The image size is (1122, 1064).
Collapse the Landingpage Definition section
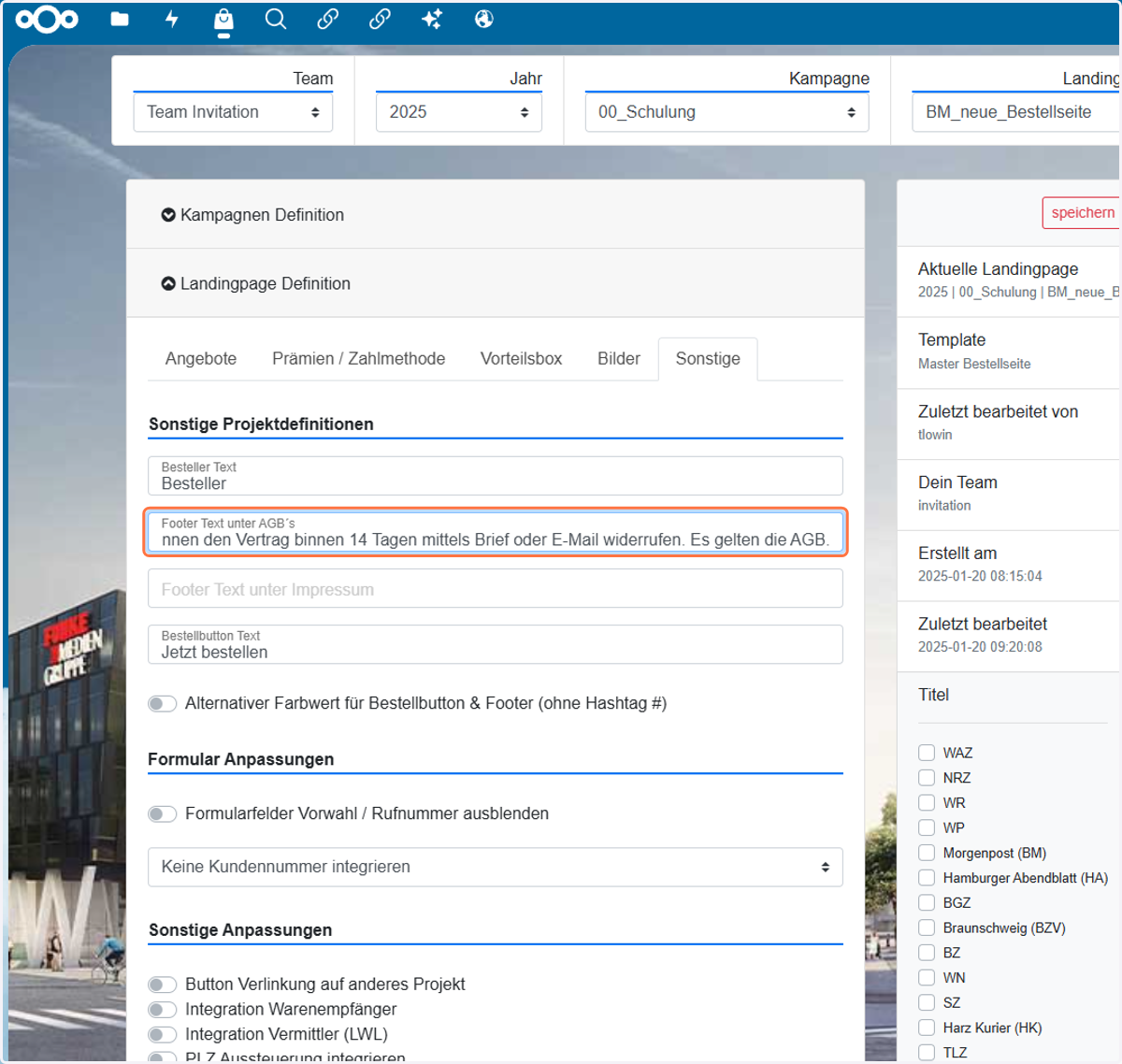[x=496, y=283]
